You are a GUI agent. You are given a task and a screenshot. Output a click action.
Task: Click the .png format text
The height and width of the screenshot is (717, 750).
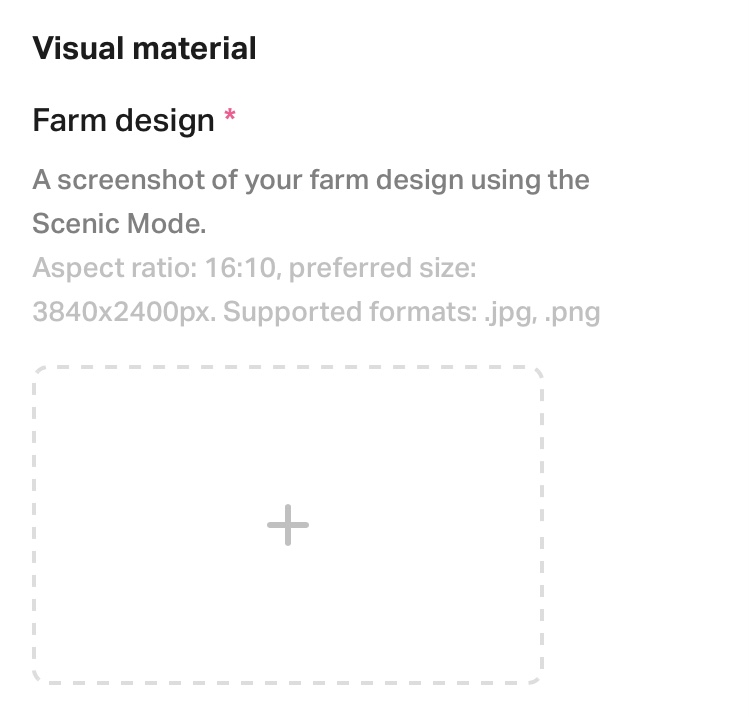point(573,313)
